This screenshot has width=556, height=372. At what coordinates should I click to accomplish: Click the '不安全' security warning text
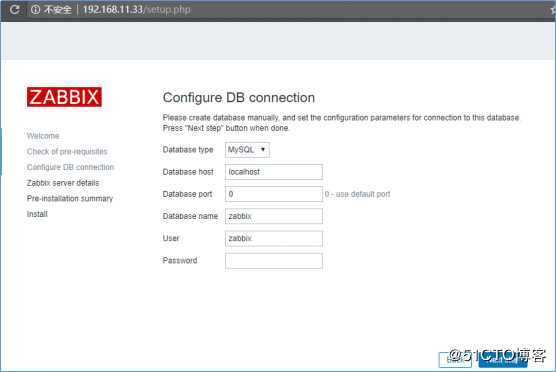click(57, 10)
